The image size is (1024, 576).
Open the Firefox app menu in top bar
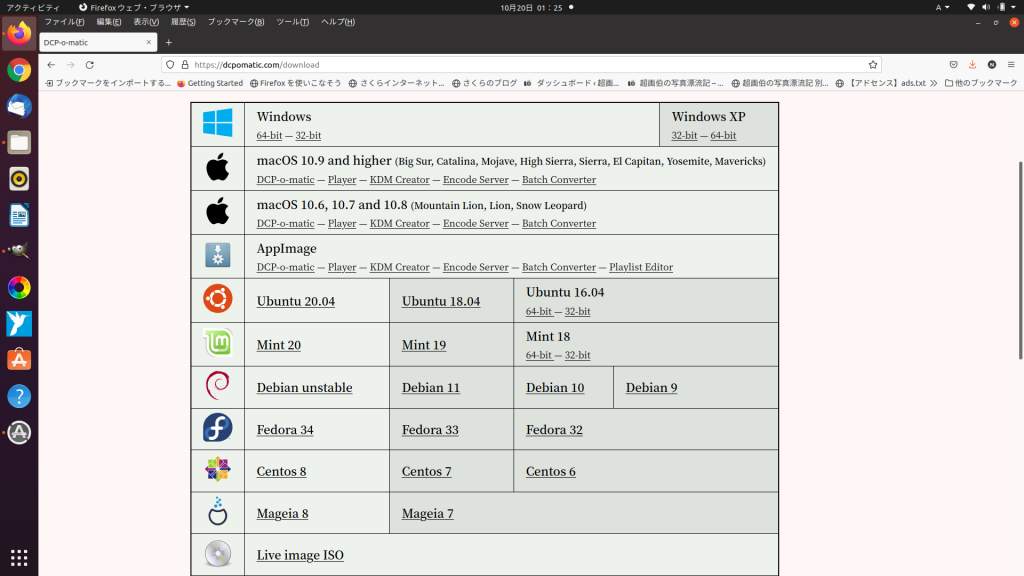133,7
